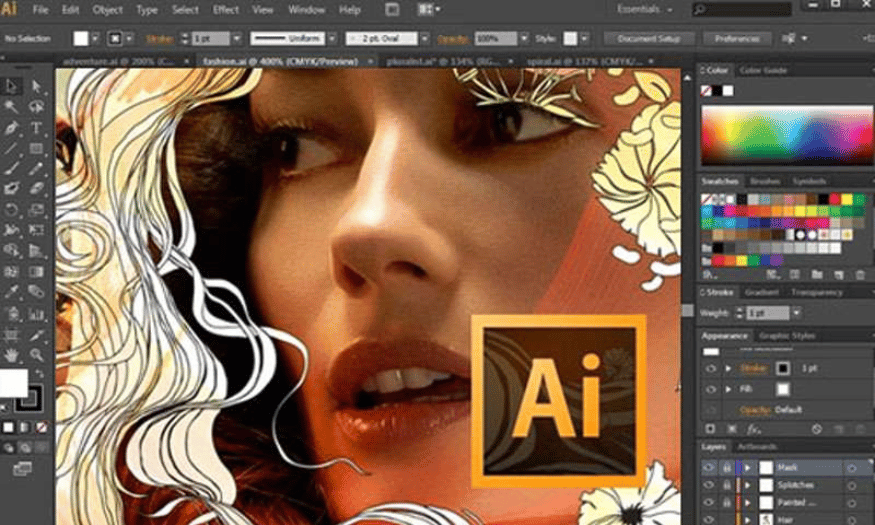Image resolution: width=875 pixels, height=525 pixels.
Task: Select the Rotate tool
Action: tap(11, 210)
